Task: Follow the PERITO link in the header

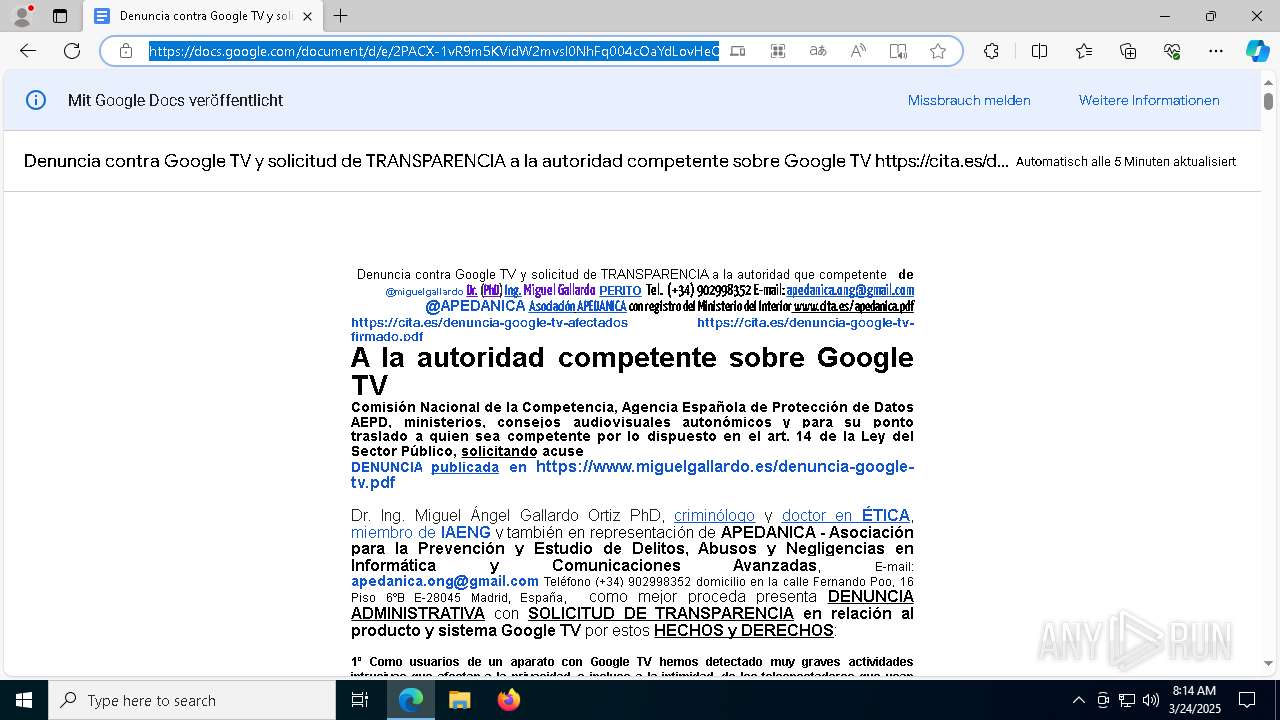Action: (620, 291)
